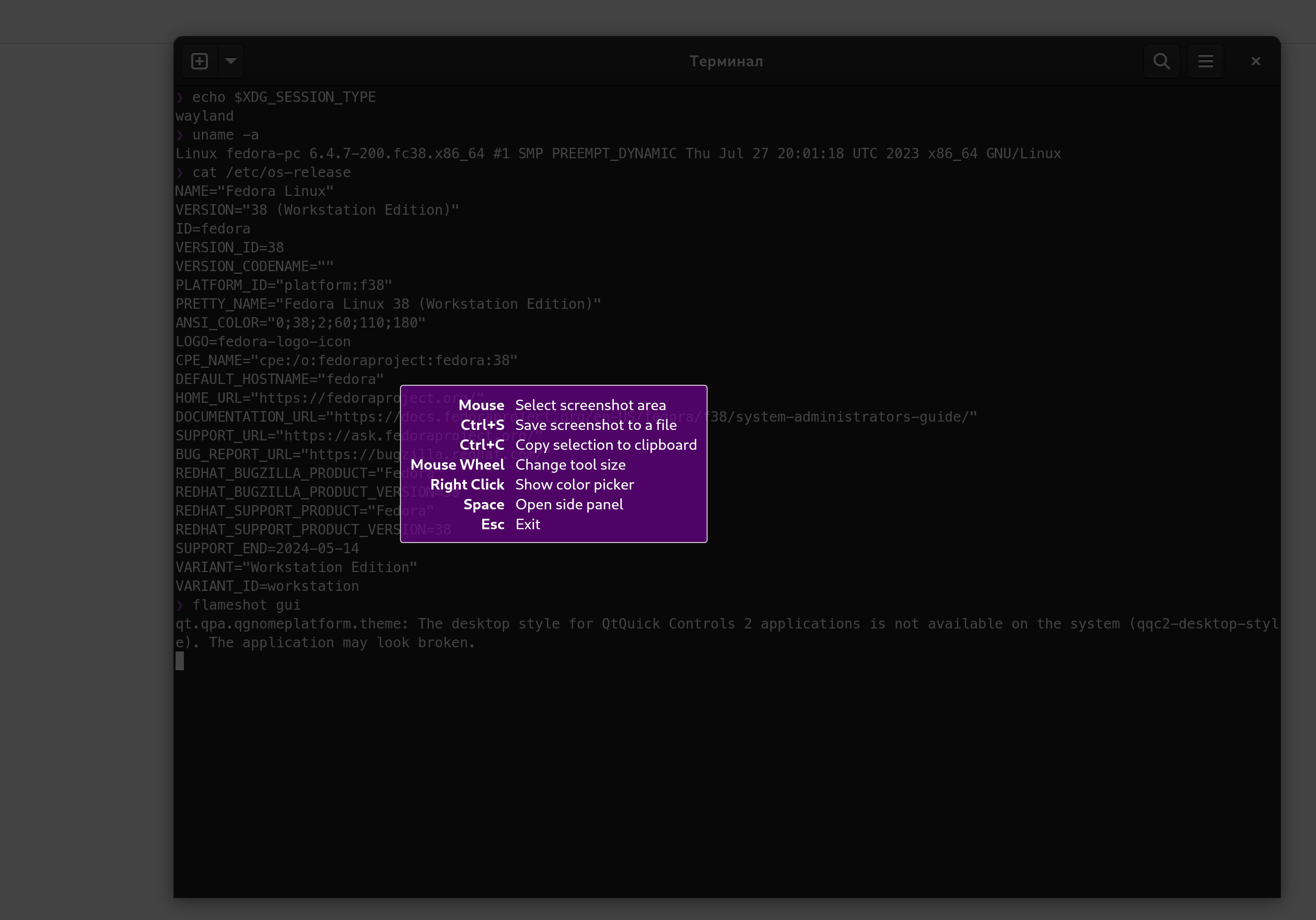
Task: Click the ANSI_COLOR line
Action: point(301,323)
